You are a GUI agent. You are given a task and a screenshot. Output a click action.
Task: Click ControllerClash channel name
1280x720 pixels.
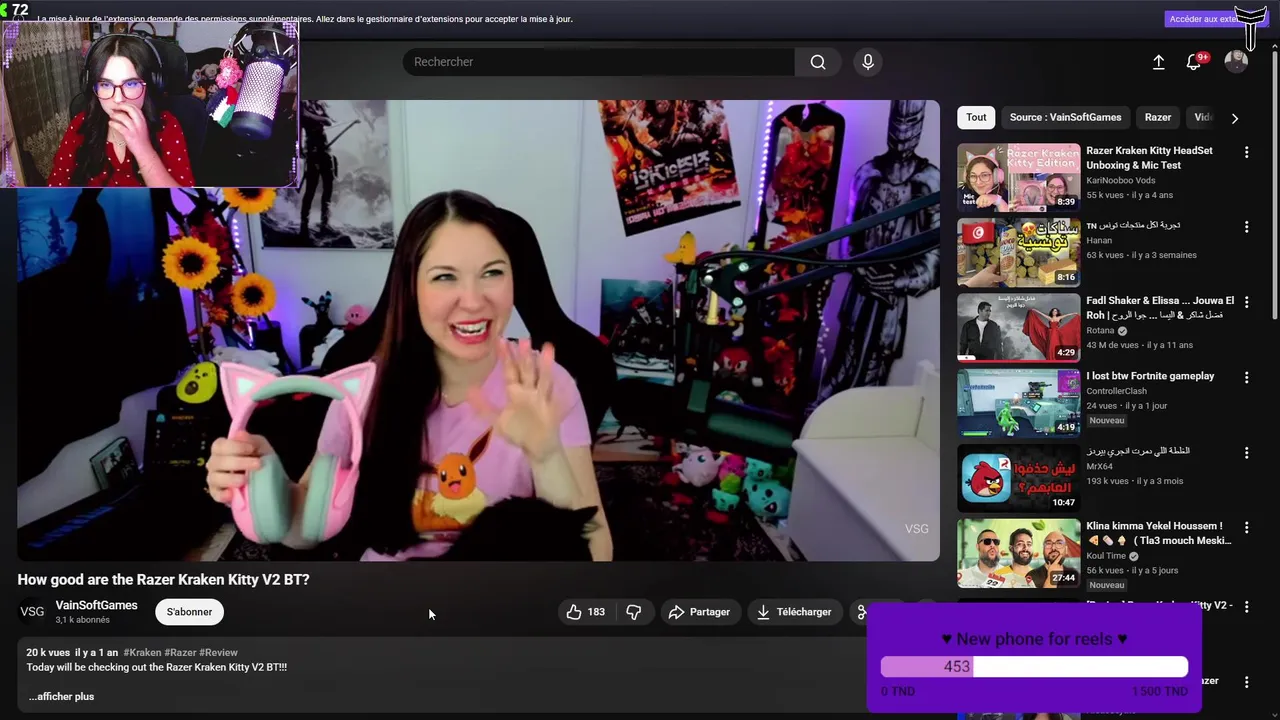[1116, 391]
